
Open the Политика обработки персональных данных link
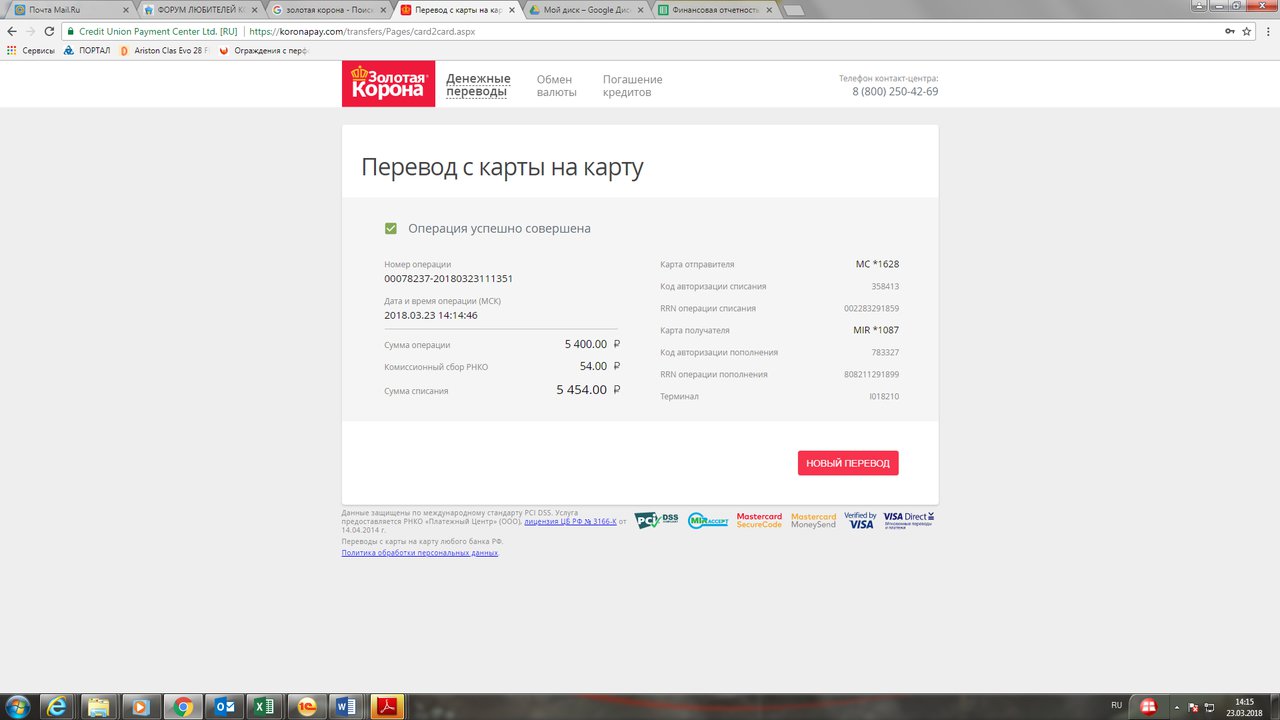tap(420, 553)
